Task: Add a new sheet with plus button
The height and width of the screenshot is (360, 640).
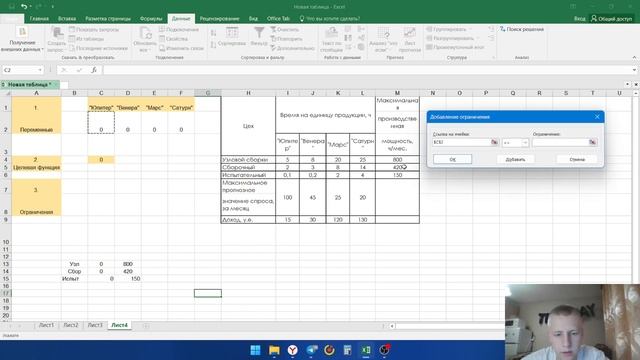Action: click(x=146, y=325)
